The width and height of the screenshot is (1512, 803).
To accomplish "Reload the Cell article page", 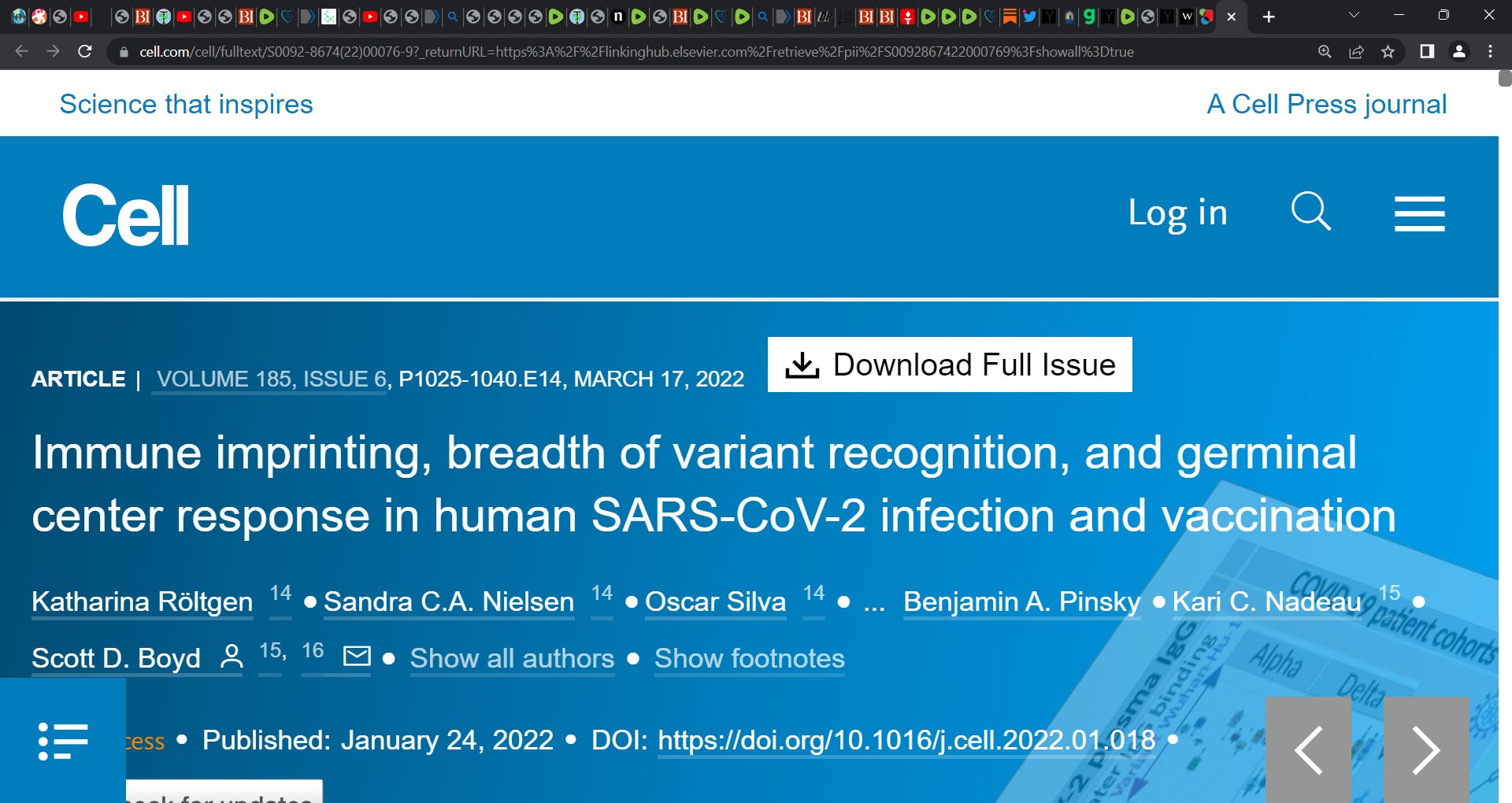I will pos(85,51).
